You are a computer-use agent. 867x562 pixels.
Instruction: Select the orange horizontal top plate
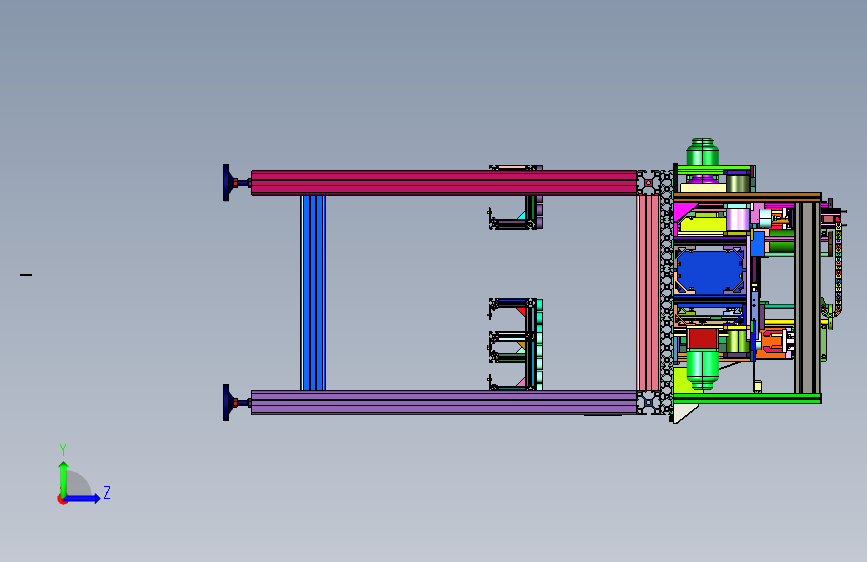[x=748, y=197]
